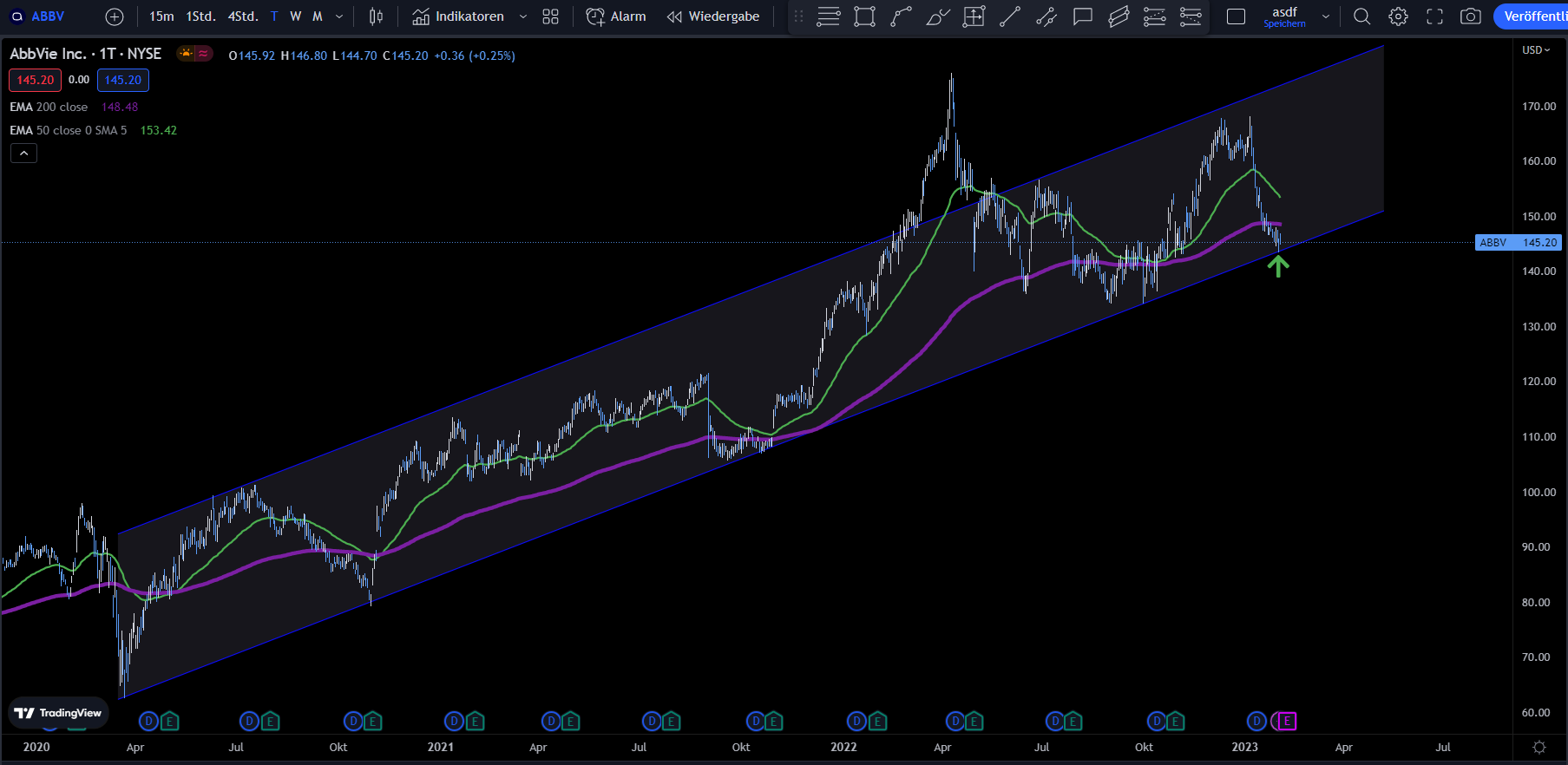Select the boxed arrows measure tool
Viewport: 1568px width, 765px height.
[974, 16]
